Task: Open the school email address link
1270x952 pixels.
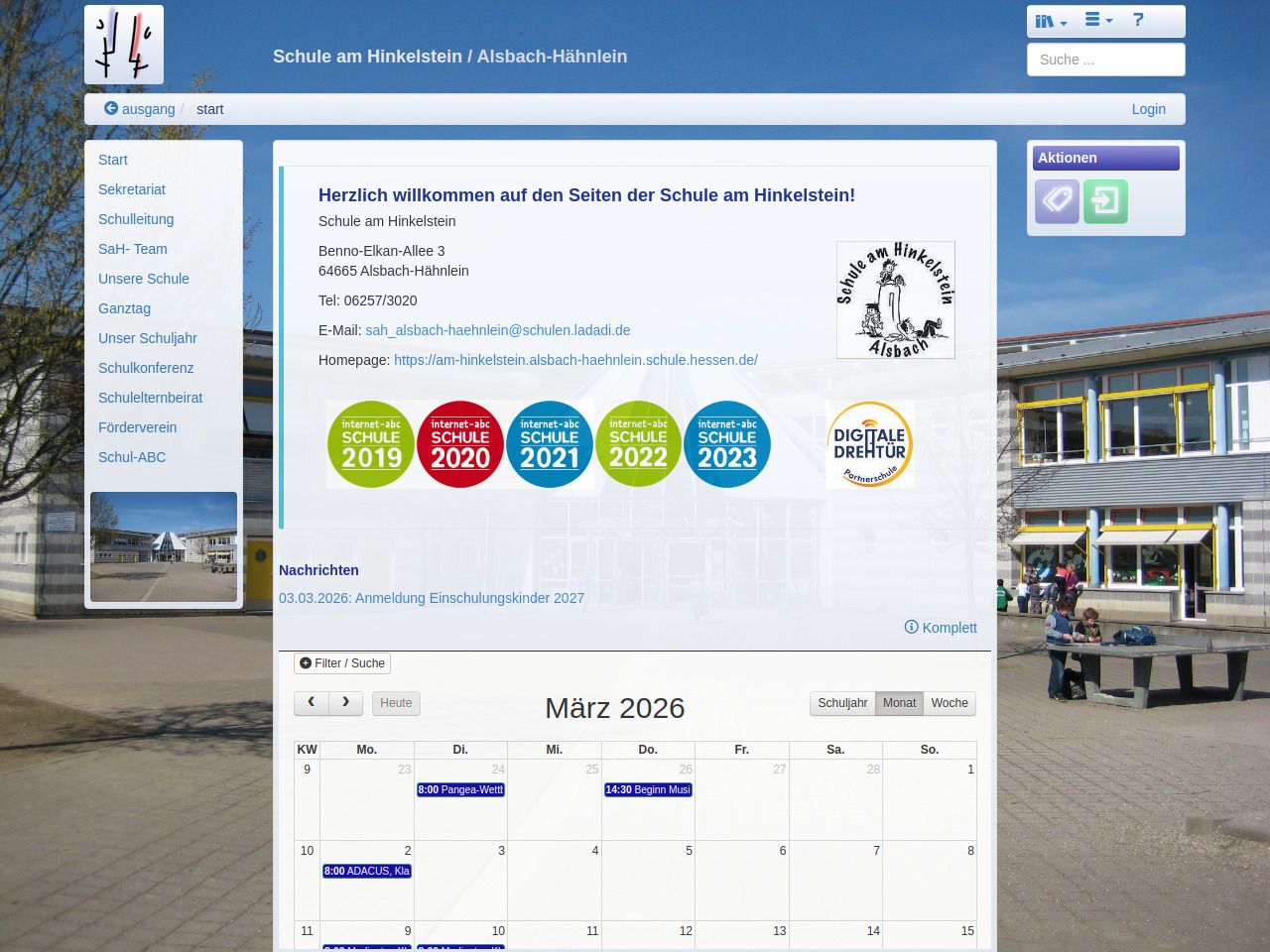Action: tap(497, 330)
